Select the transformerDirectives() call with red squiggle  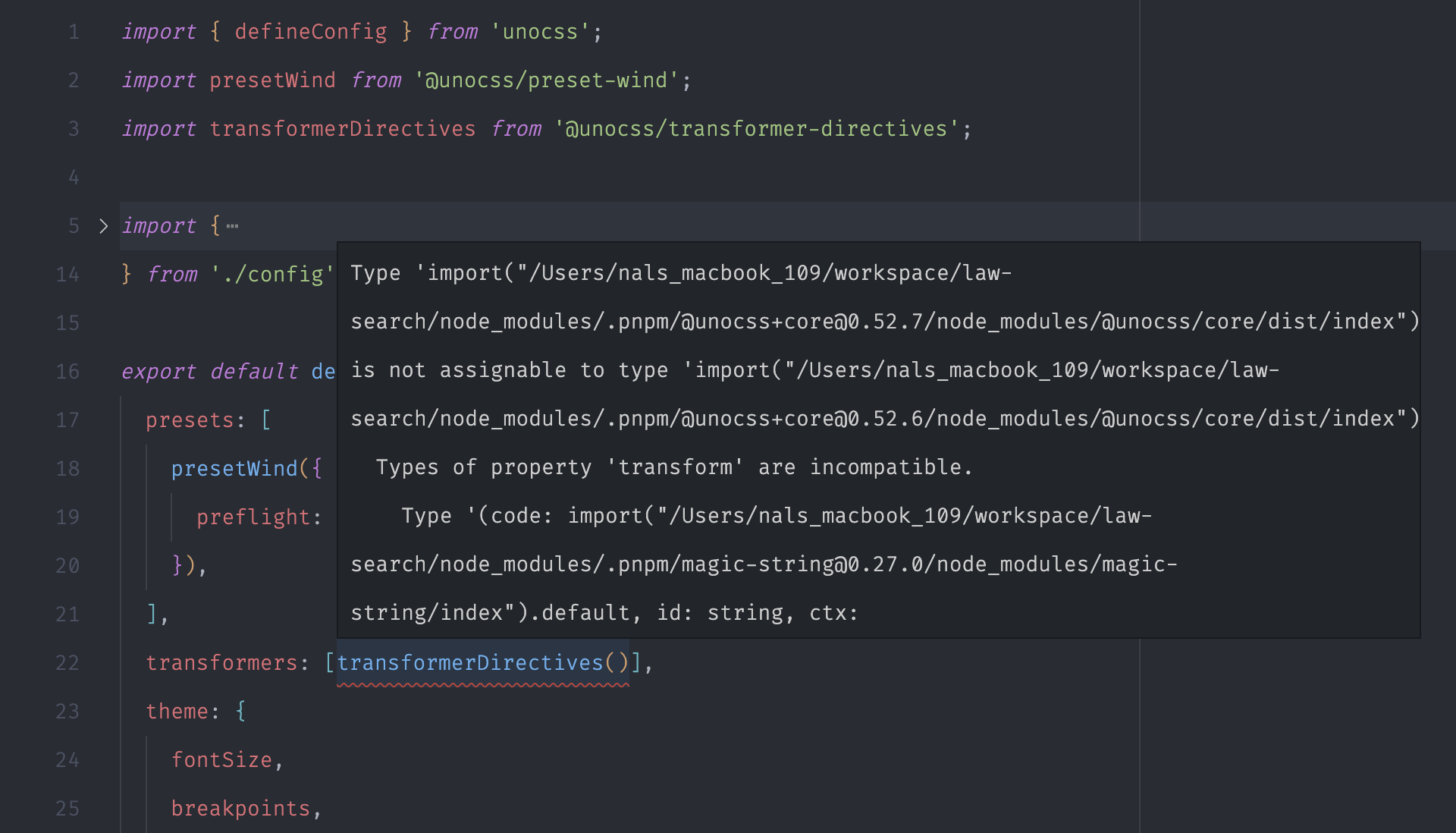pyautogui.click(x=482, y=662)
